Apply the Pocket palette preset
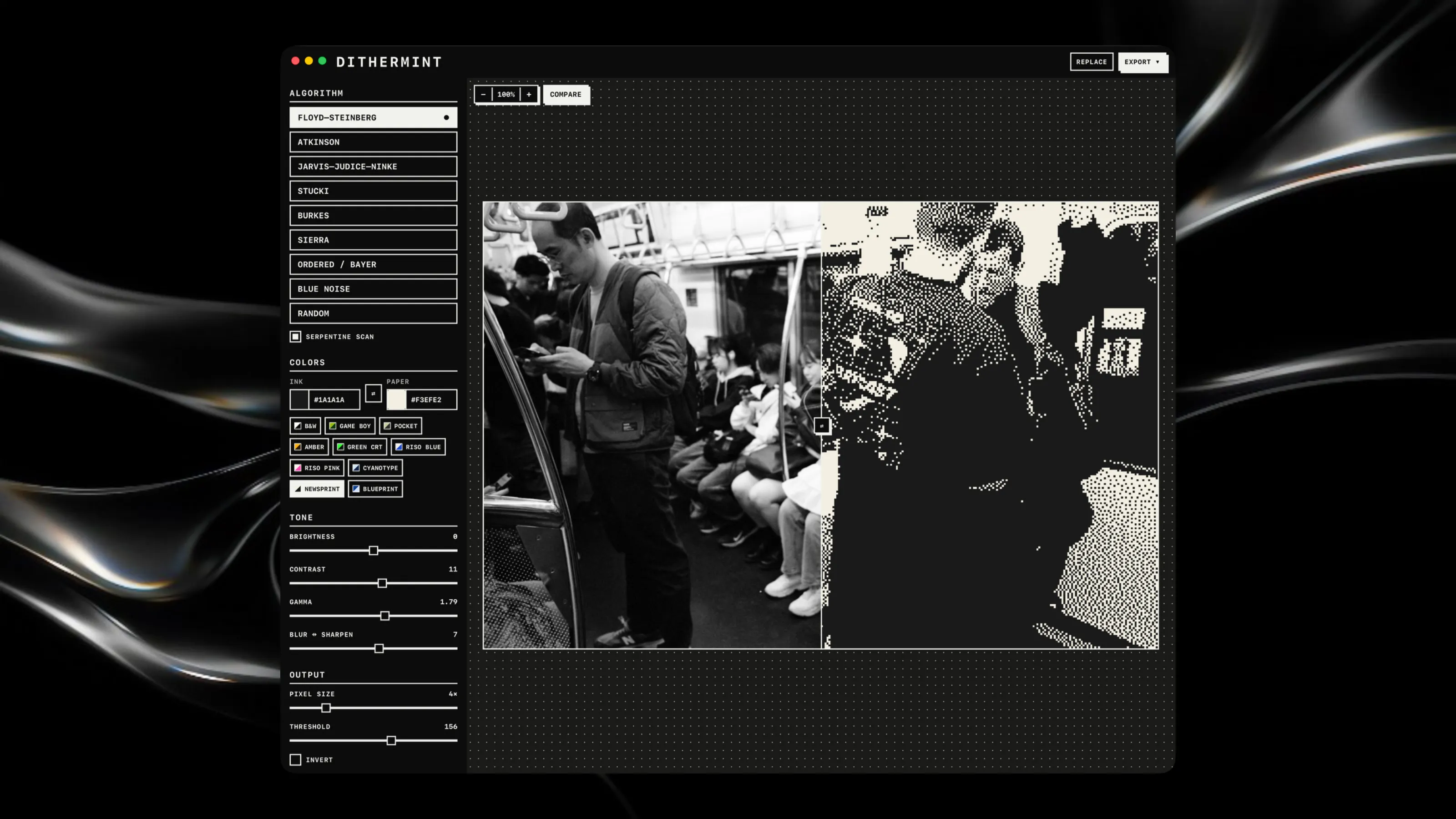 coord(401,425)
